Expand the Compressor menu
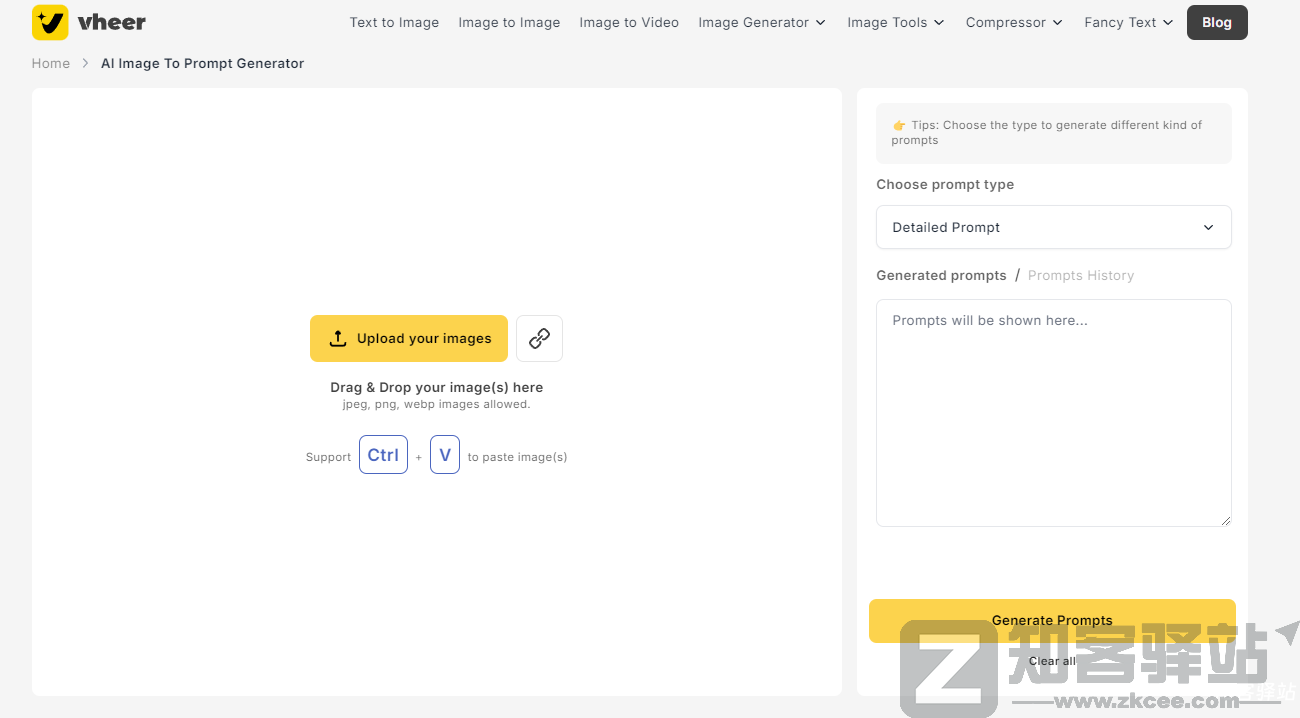Screen dimensions: 1300x718 (1014, 22)
